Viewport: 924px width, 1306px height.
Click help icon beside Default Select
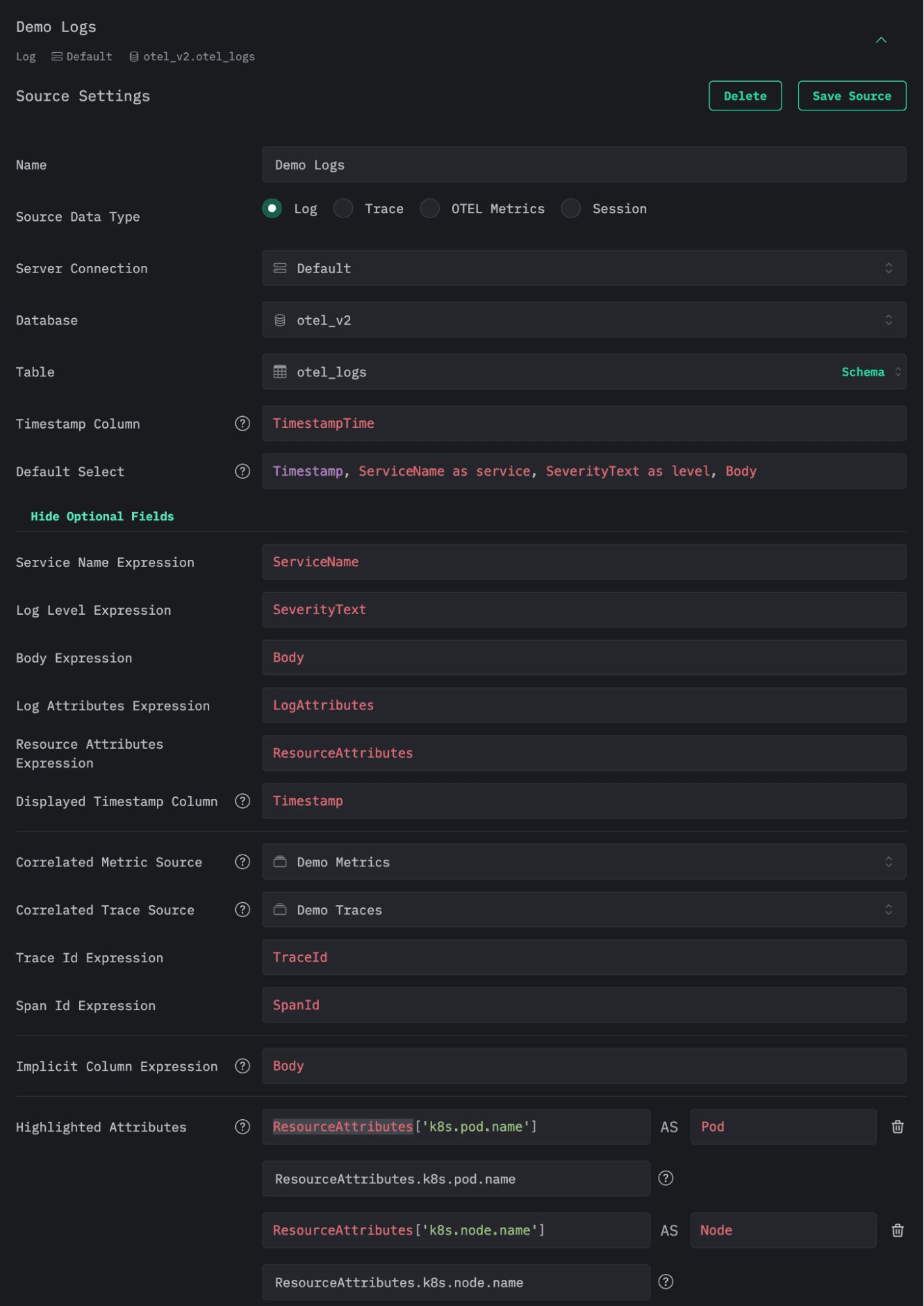242,471
